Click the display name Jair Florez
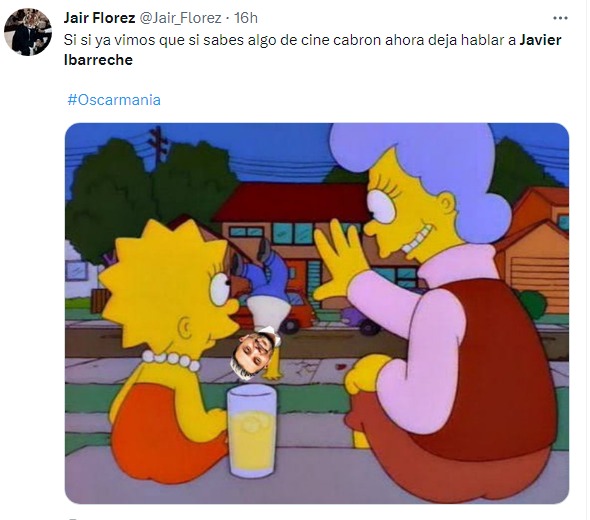Image resolution: width=590 pixels, height=520 pixels. pyautogui.click(x=99, y=18)
